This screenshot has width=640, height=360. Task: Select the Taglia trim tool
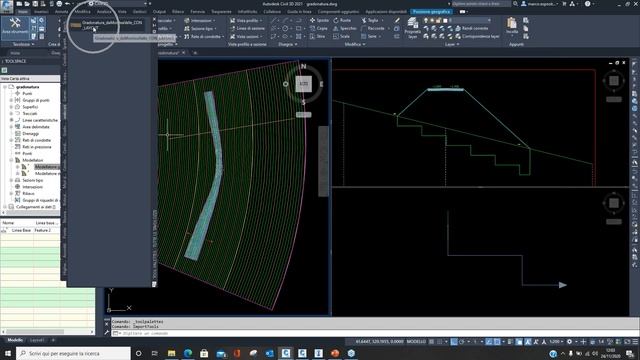pos(371,20)
